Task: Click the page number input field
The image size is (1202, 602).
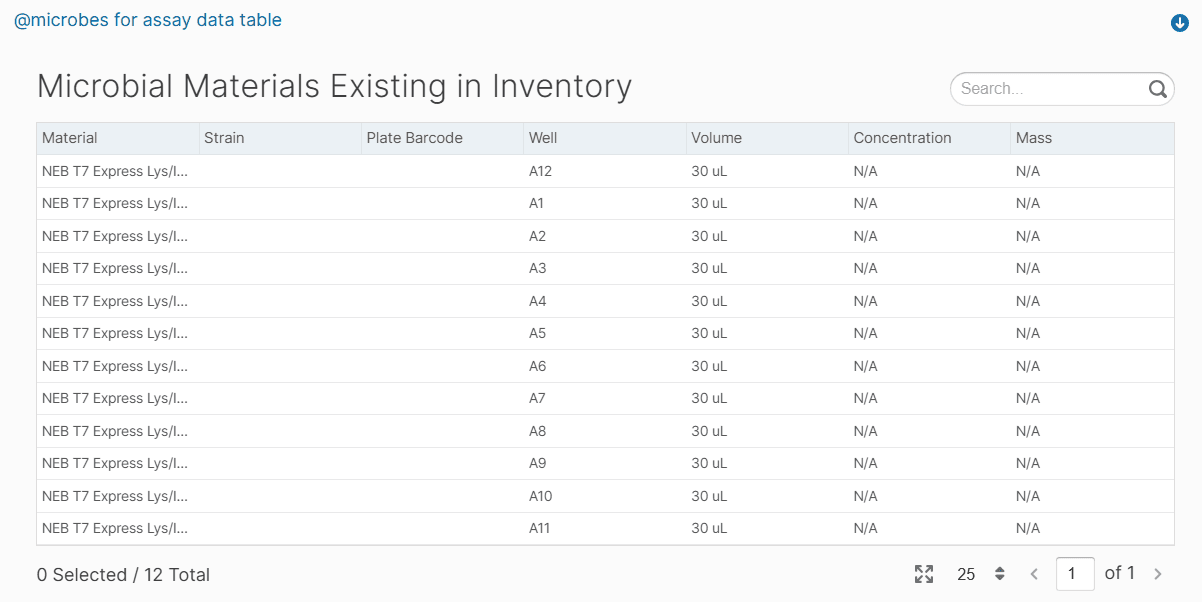Action: coord(1075,574)
